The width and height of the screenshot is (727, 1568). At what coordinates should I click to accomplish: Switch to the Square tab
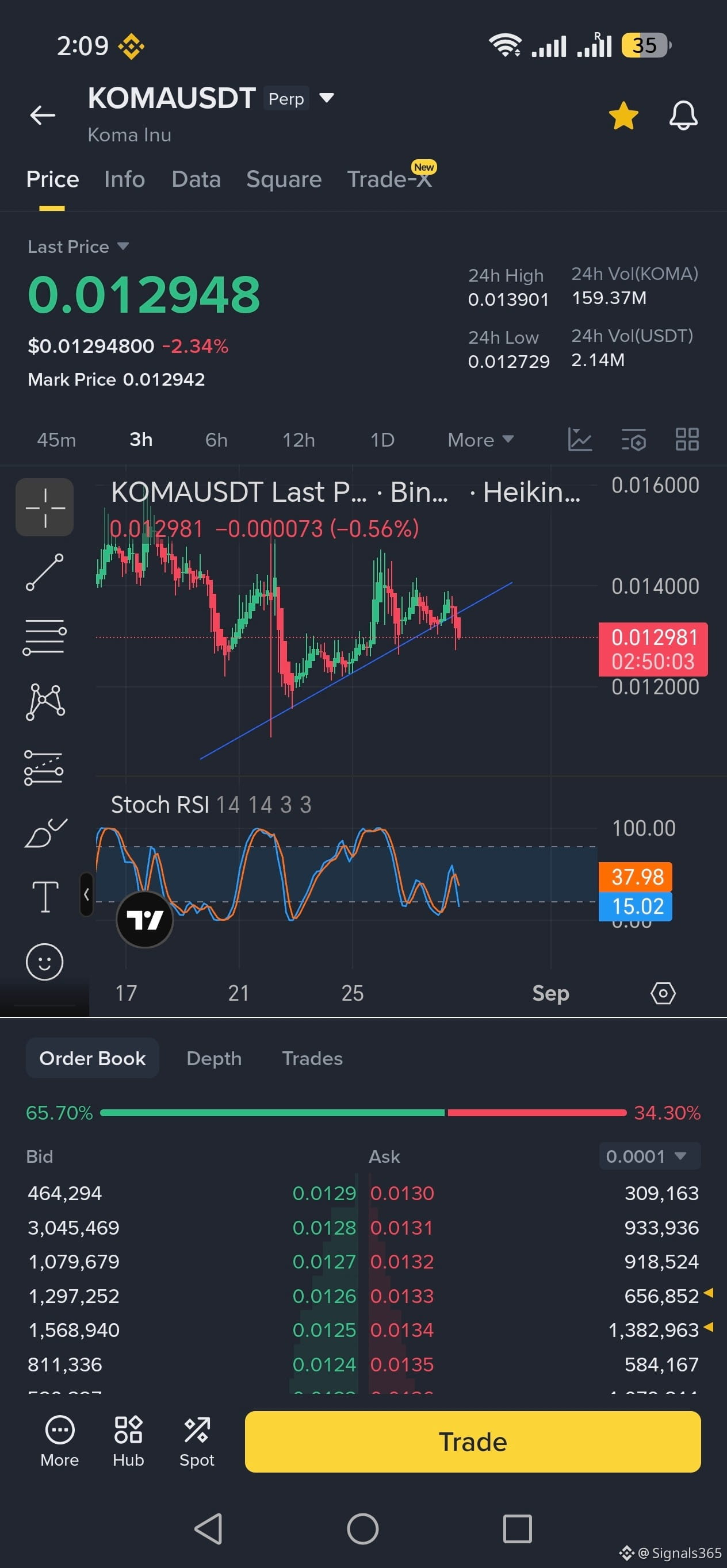coord(284,179)
